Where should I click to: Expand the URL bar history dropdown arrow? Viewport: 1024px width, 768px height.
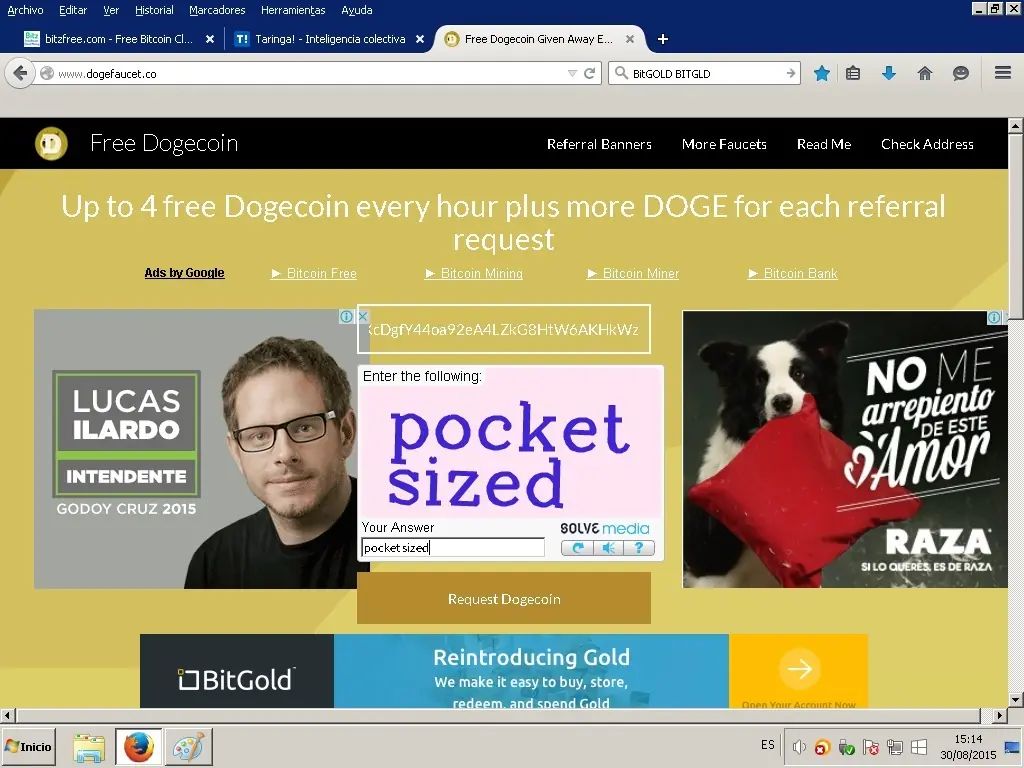point(572,73)
